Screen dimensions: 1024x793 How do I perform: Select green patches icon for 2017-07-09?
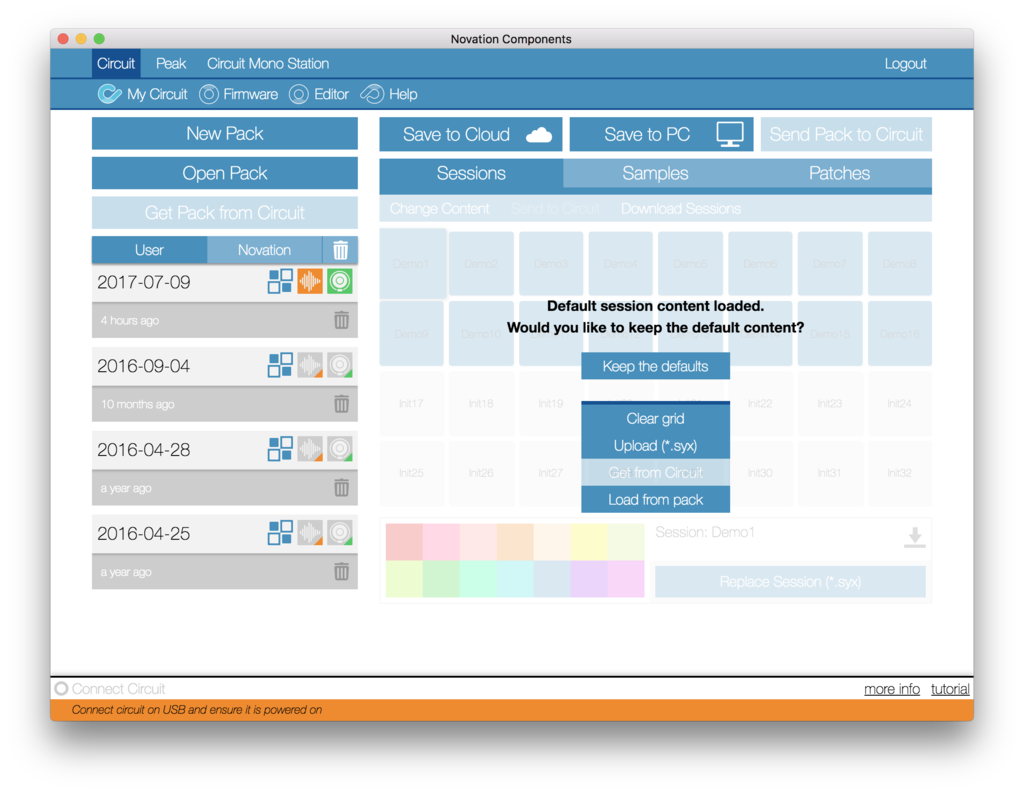click(340, 282)
